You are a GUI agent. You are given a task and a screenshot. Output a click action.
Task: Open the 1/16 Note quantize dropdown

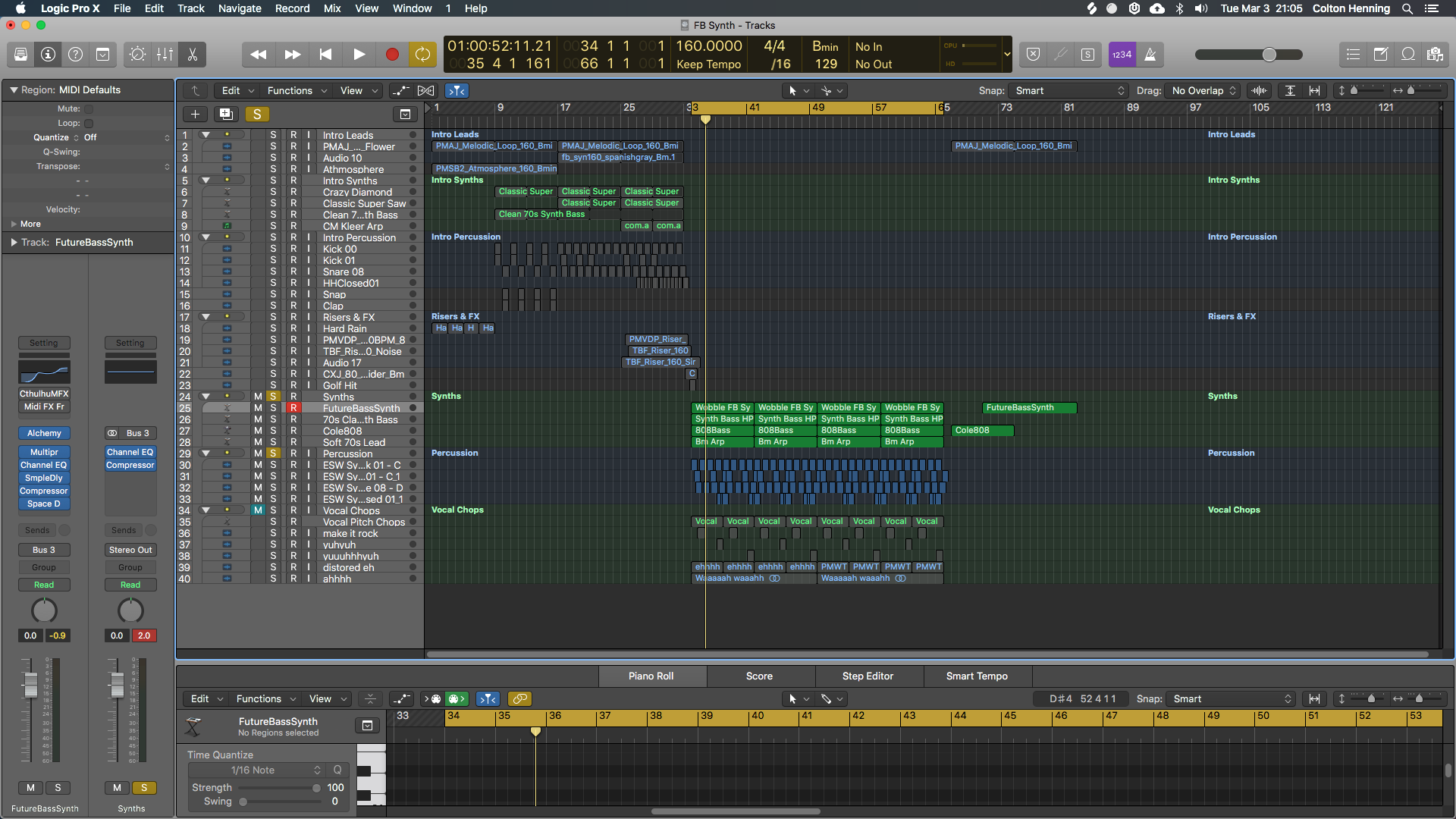(257, 770)
